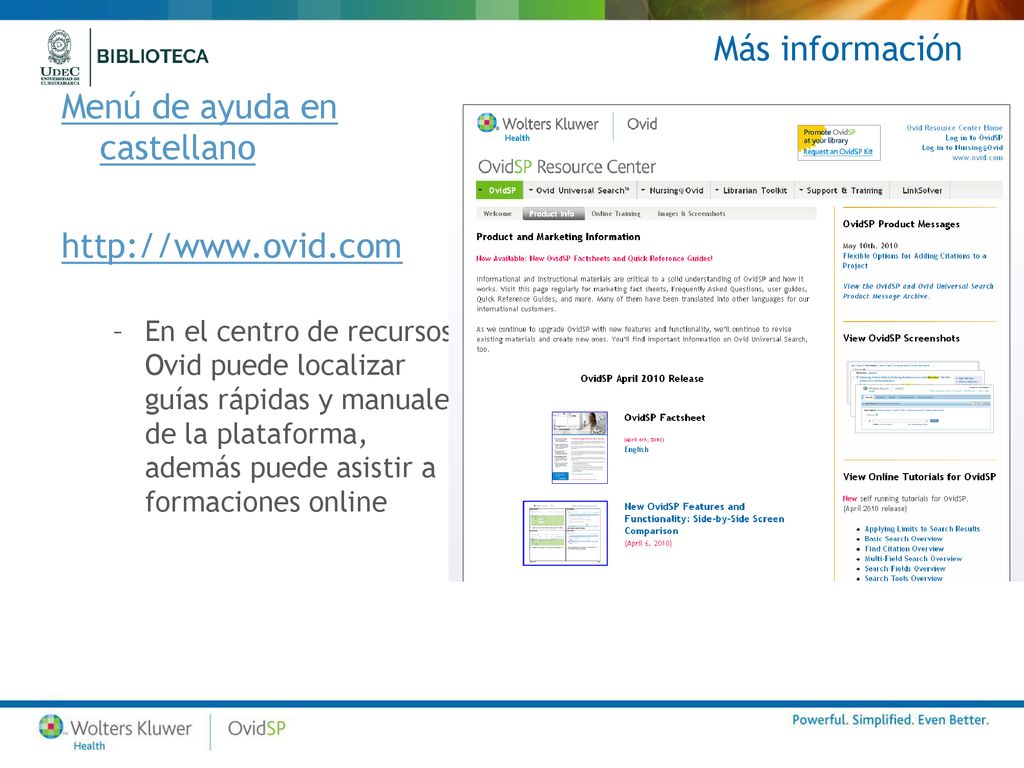The width and height of the screenshot is (1024, 768).
Task: Click the BIBLIOTECA heading text
Action: point(152,57)
